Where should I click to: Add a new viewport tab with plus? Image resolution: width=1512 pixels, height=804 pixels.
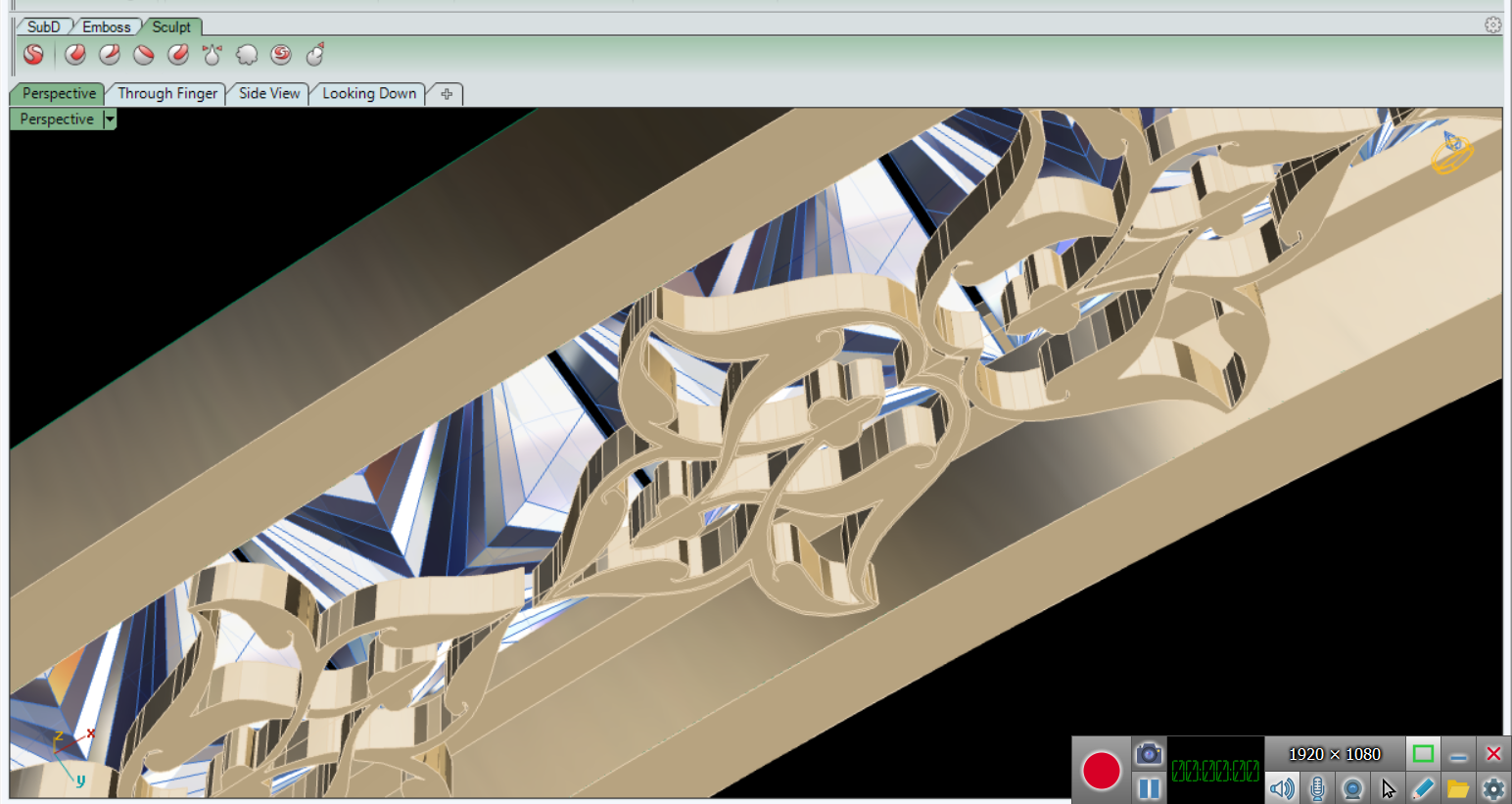click(447, 94)
